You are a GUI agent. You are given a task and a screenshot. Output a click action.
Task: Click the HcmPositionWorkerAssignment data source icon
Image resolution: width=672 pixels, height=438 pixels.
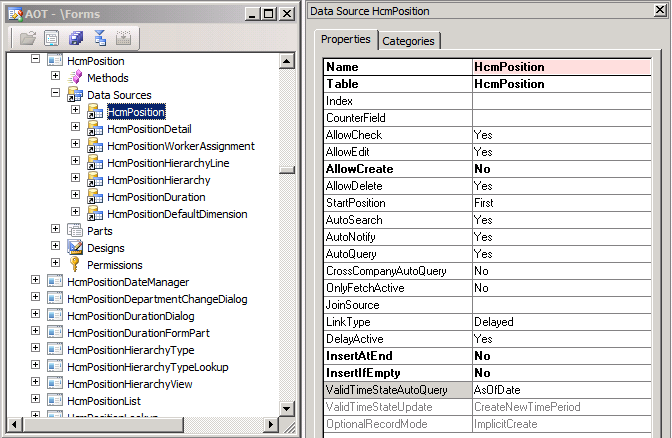tap(95, 146)
